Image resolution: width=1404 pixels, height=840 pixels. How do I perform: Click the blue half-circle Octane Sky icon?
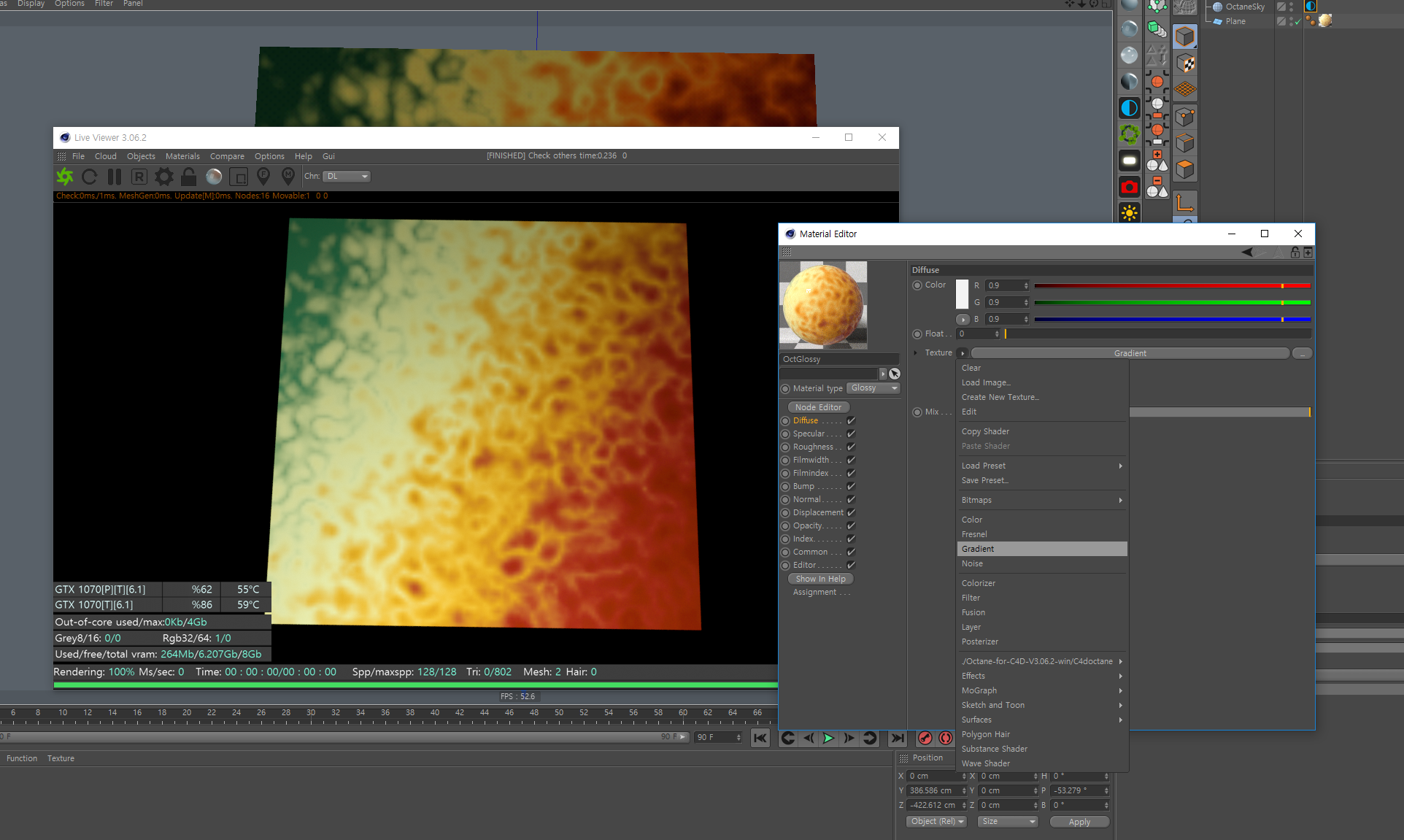1129,108
